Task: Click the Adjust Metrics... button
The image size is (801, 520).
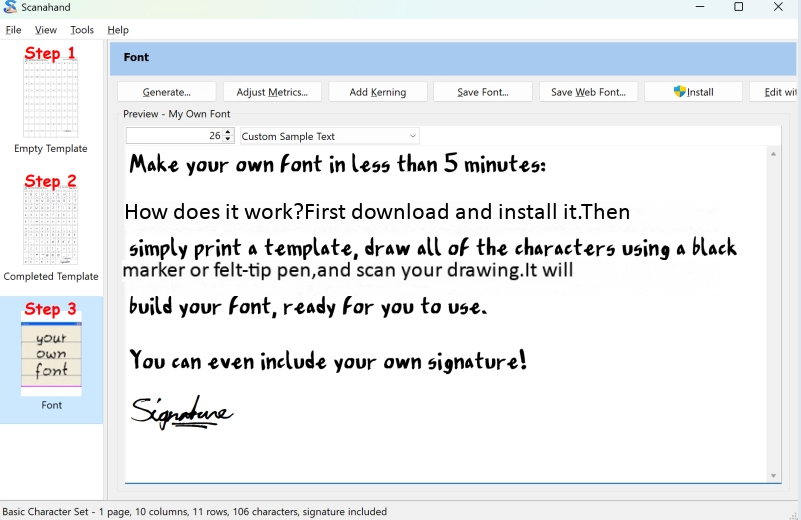Action: coord(272,92)
